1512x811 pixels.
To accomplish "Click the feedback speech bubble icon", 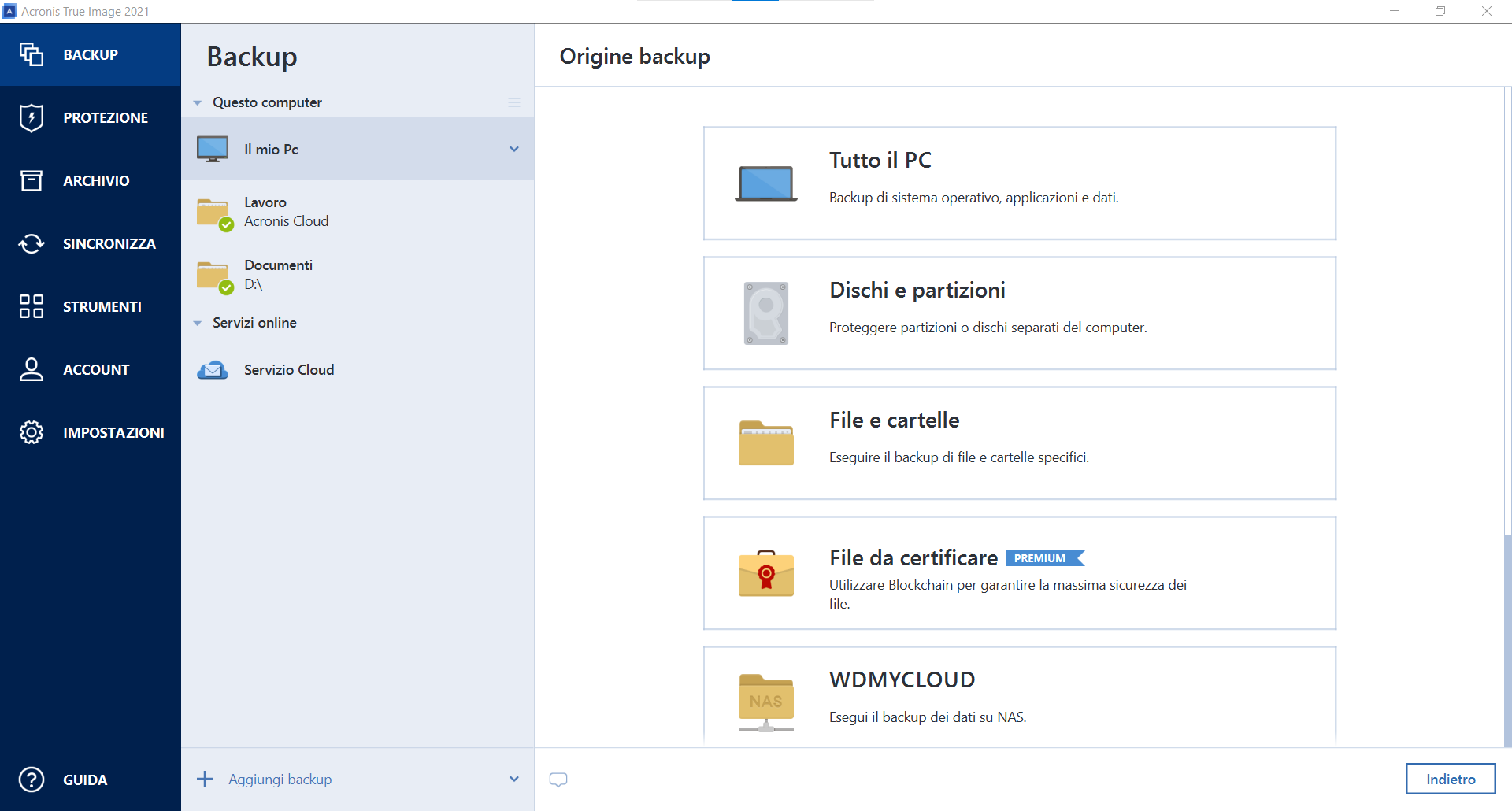I will [x=558, y=780].
